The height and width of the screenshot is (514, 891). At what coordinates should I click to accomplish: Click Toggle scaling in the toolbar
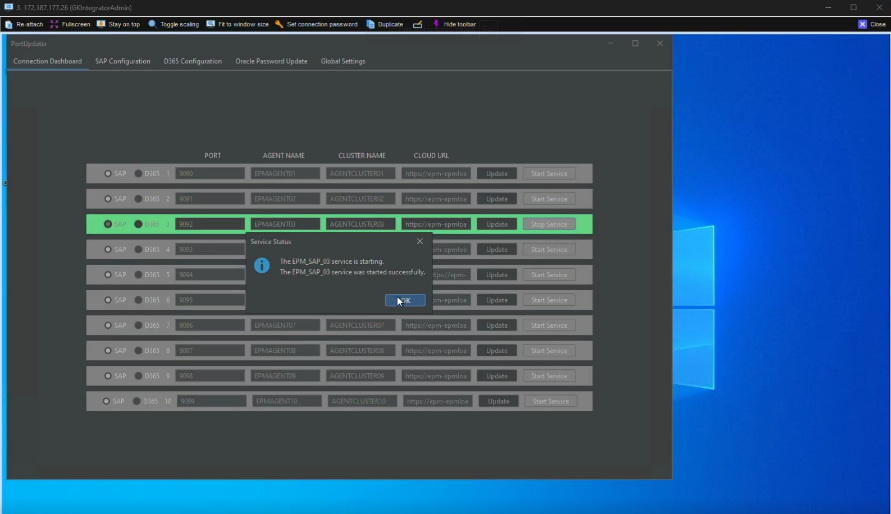(153, 24)
